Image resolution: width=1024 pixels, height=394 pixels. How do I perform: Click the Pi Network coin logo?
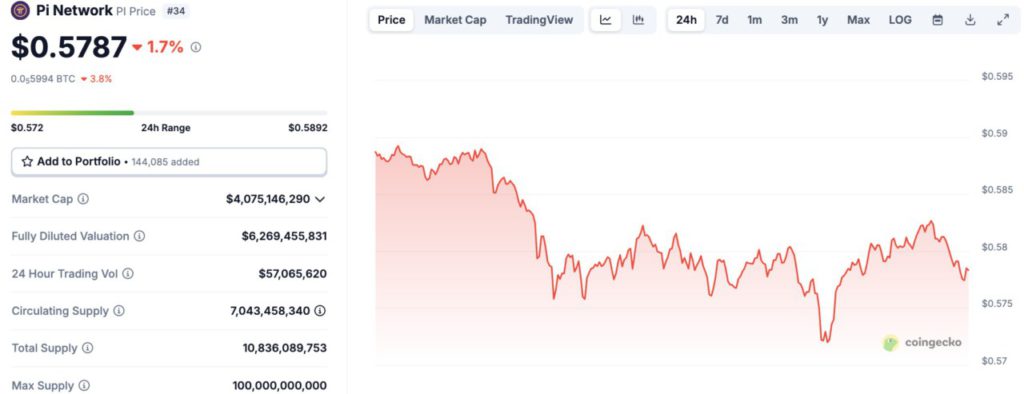point(20,10)
